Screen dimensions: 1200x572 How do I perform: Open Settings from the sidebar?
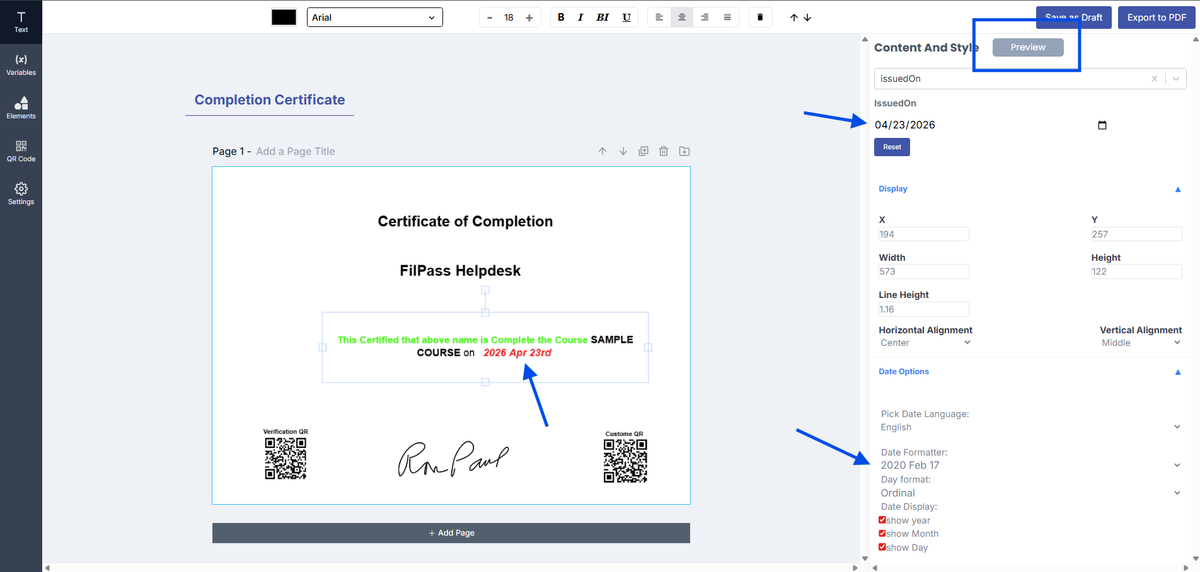[x=21, y=194]
